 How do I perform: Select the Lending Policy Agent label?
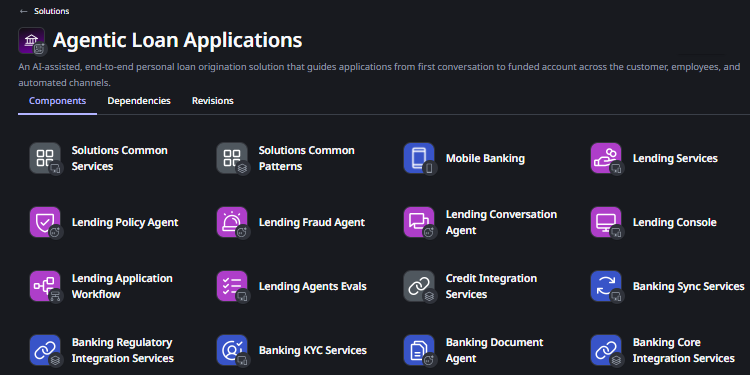(125, 222)
